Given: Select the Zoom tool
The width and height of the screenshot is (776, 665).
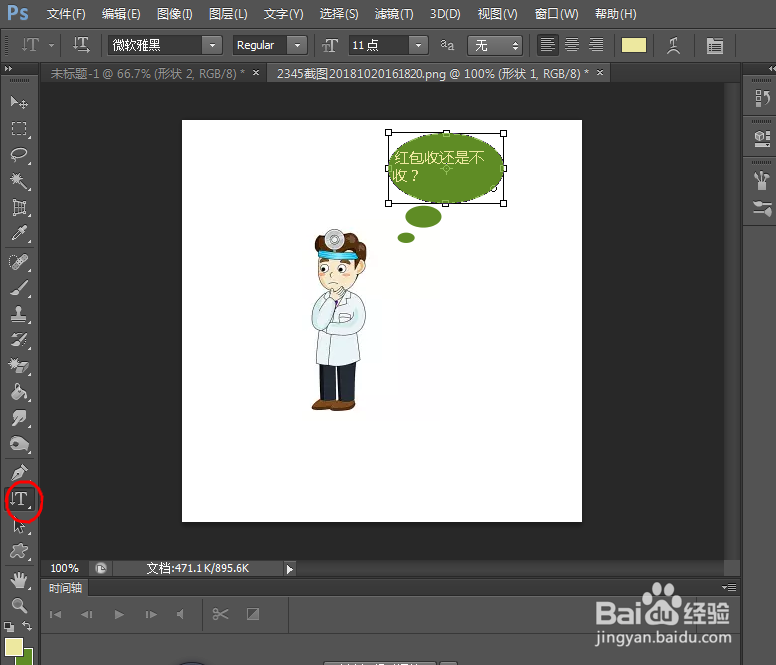Looking at the screenshot, I should coord(19,605).
